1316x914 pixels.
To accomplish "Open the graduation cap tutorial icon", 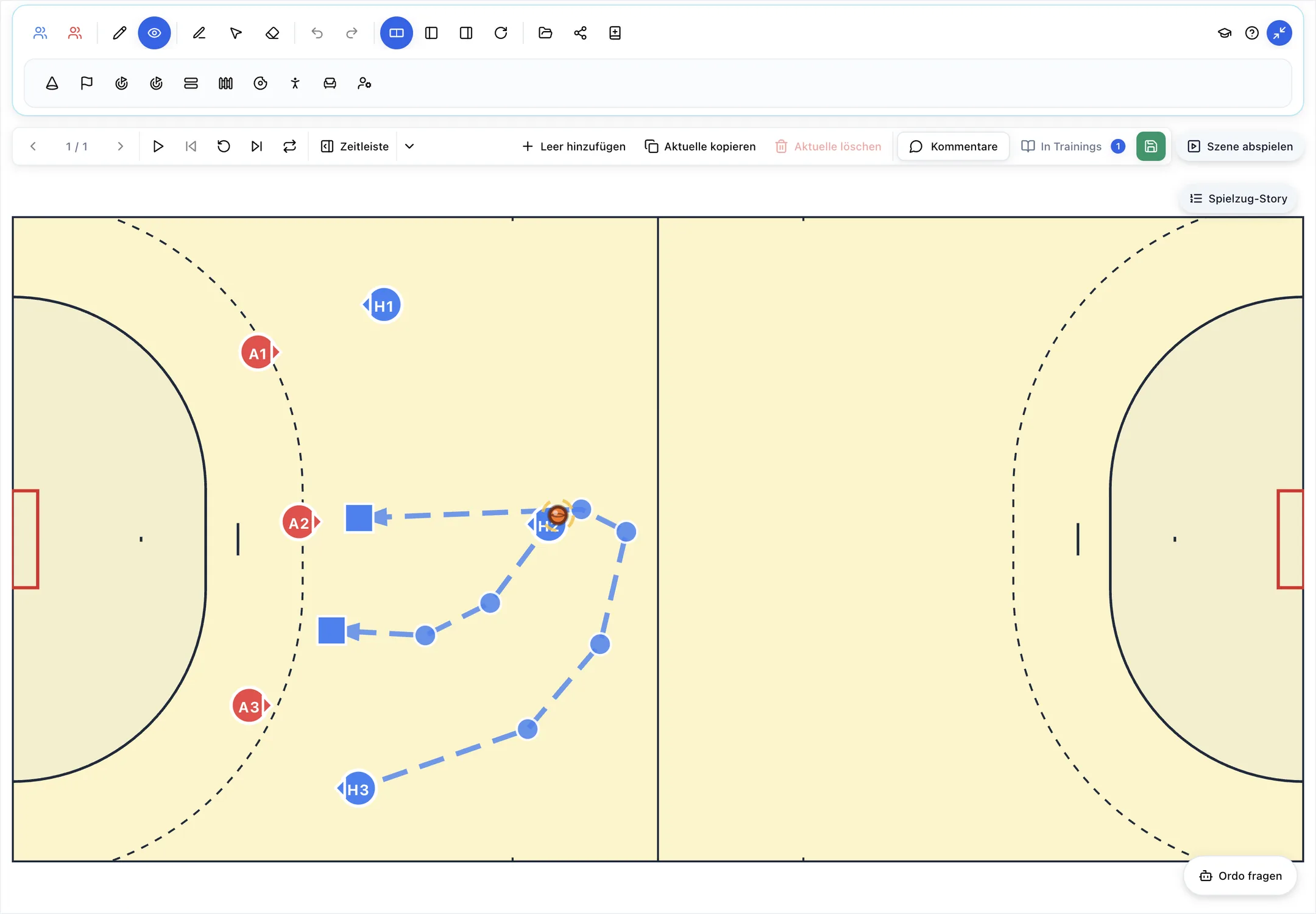I will [x=1225, y=33].
